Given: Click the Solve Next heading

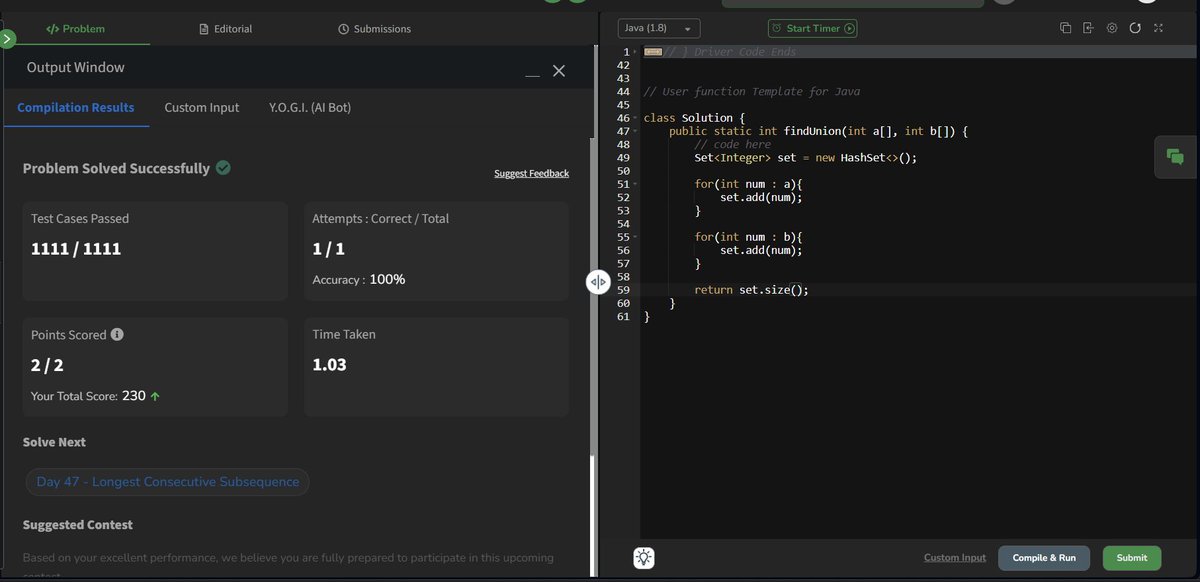Looking at the screenshot, I should pos(54,442).
